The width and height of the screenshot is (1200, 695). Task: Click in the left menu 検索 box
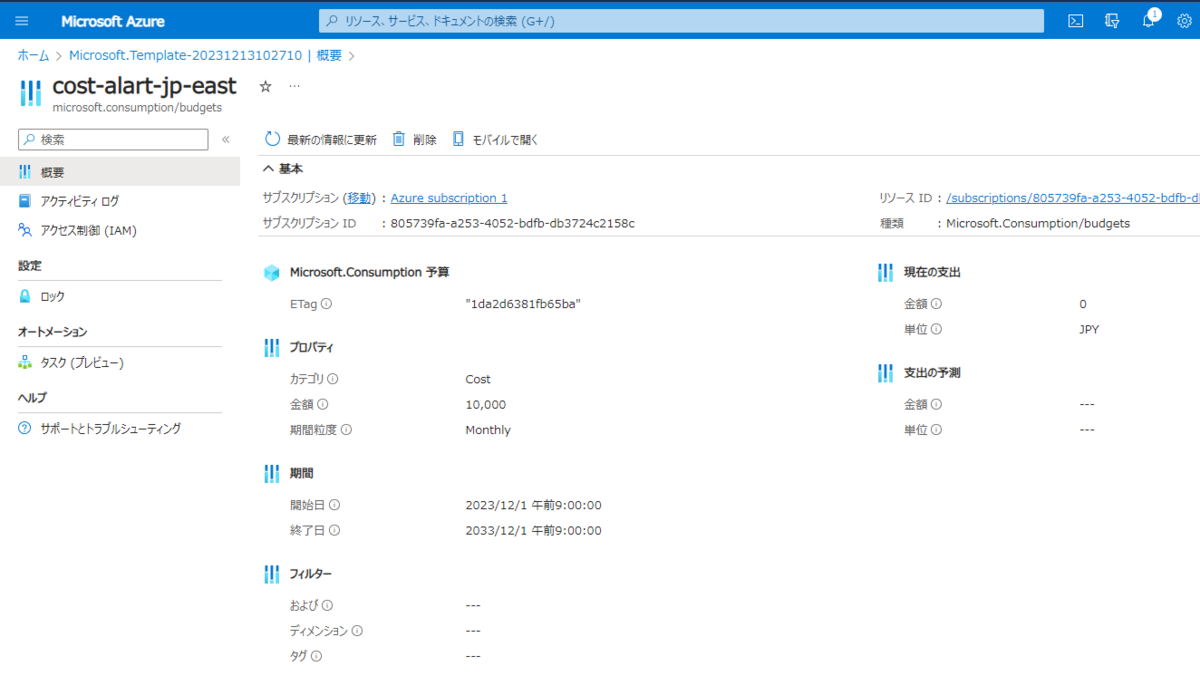point(113,140)
